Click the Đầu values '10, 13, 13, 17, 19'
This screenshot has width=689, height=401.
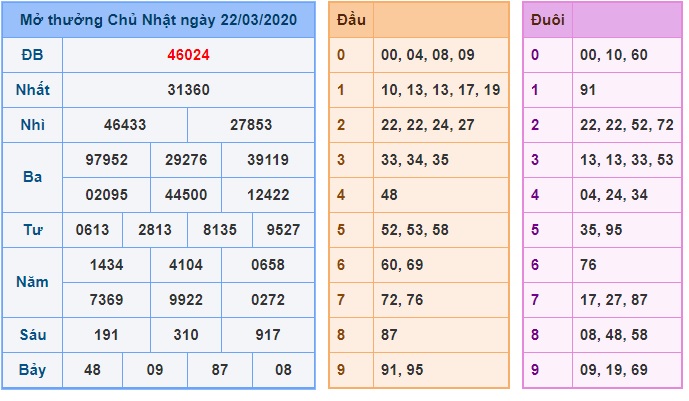441,90
